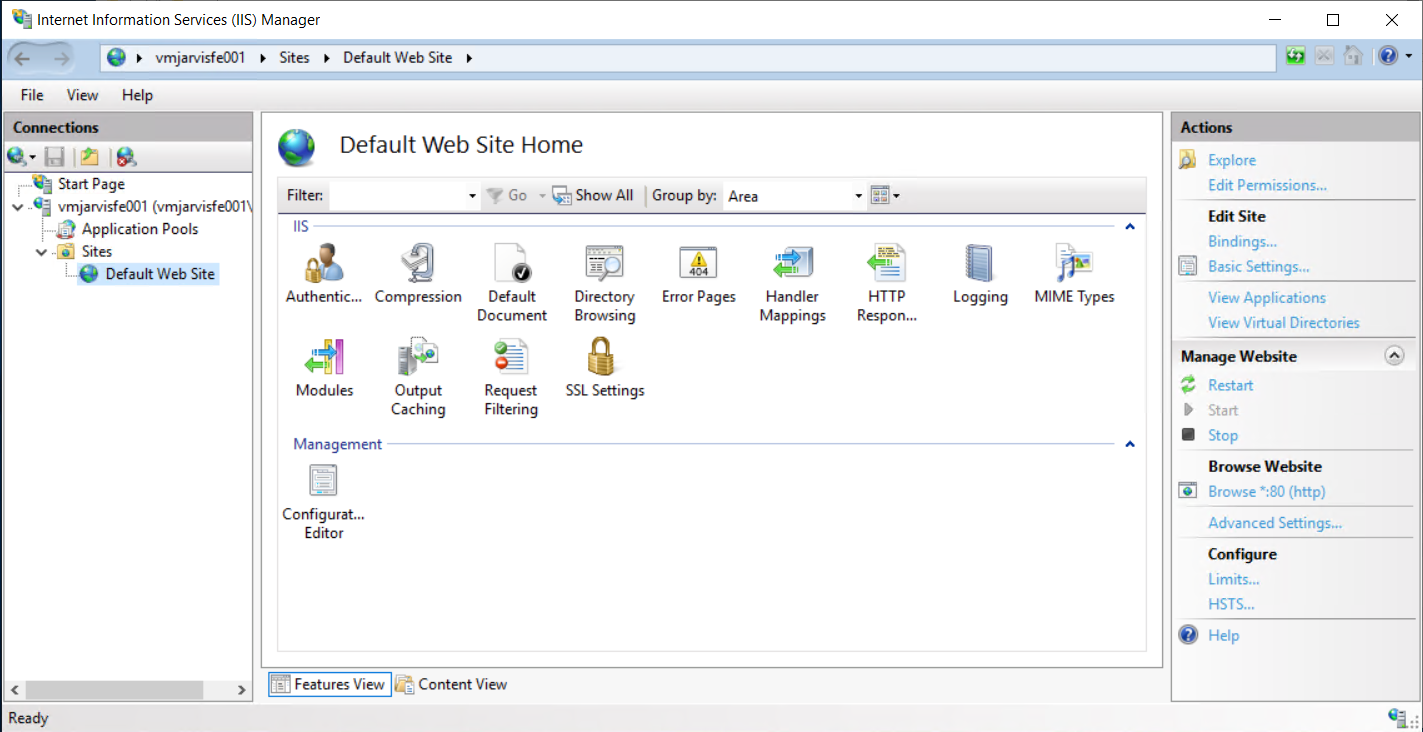The width and height of the screenshot is (1423, 732).
Task: Collapse the Manage Website actions section
Action: (1394, 356)
